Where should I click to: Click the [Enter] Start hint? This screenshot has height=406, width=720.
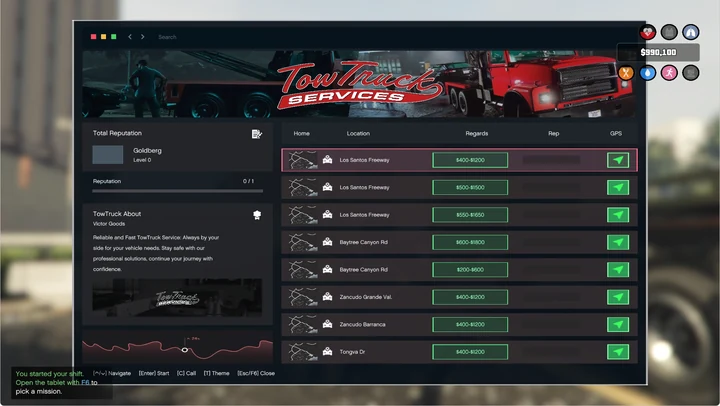tap(154, 373)
